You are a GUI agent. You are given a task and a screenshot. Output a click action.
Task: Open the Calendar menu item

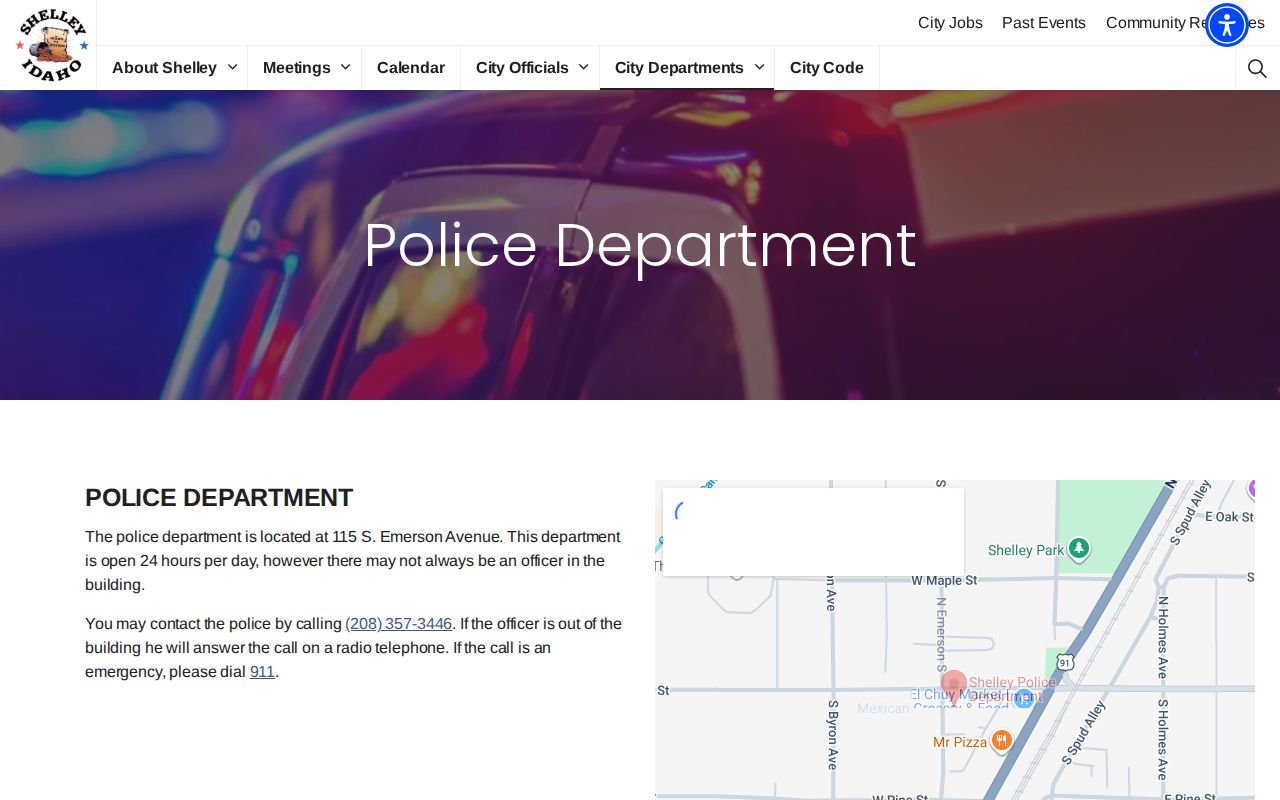[411, 67]
